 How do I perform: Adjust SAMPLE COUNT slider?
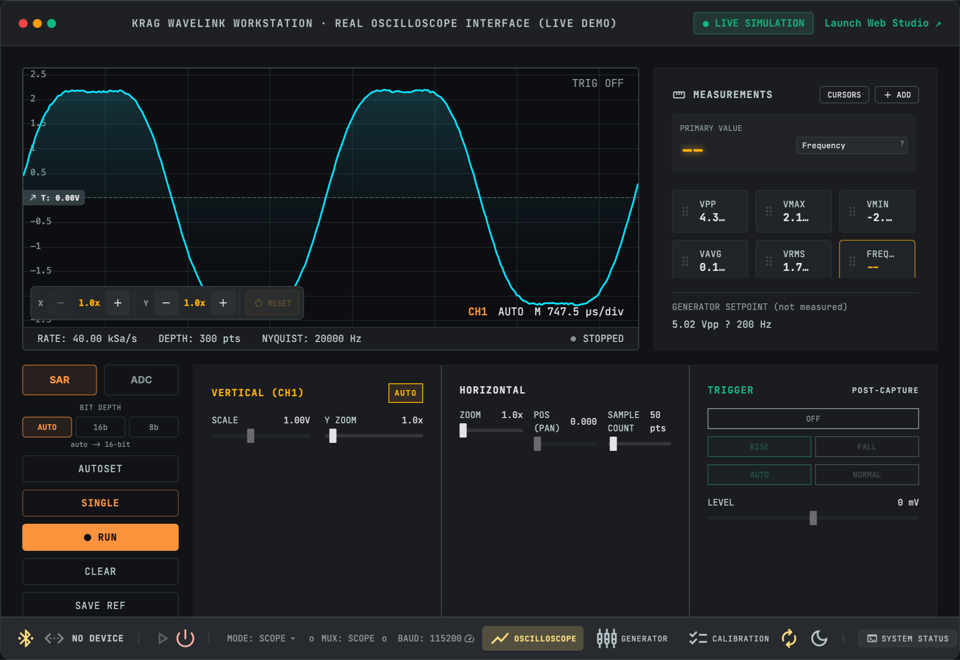639,444
